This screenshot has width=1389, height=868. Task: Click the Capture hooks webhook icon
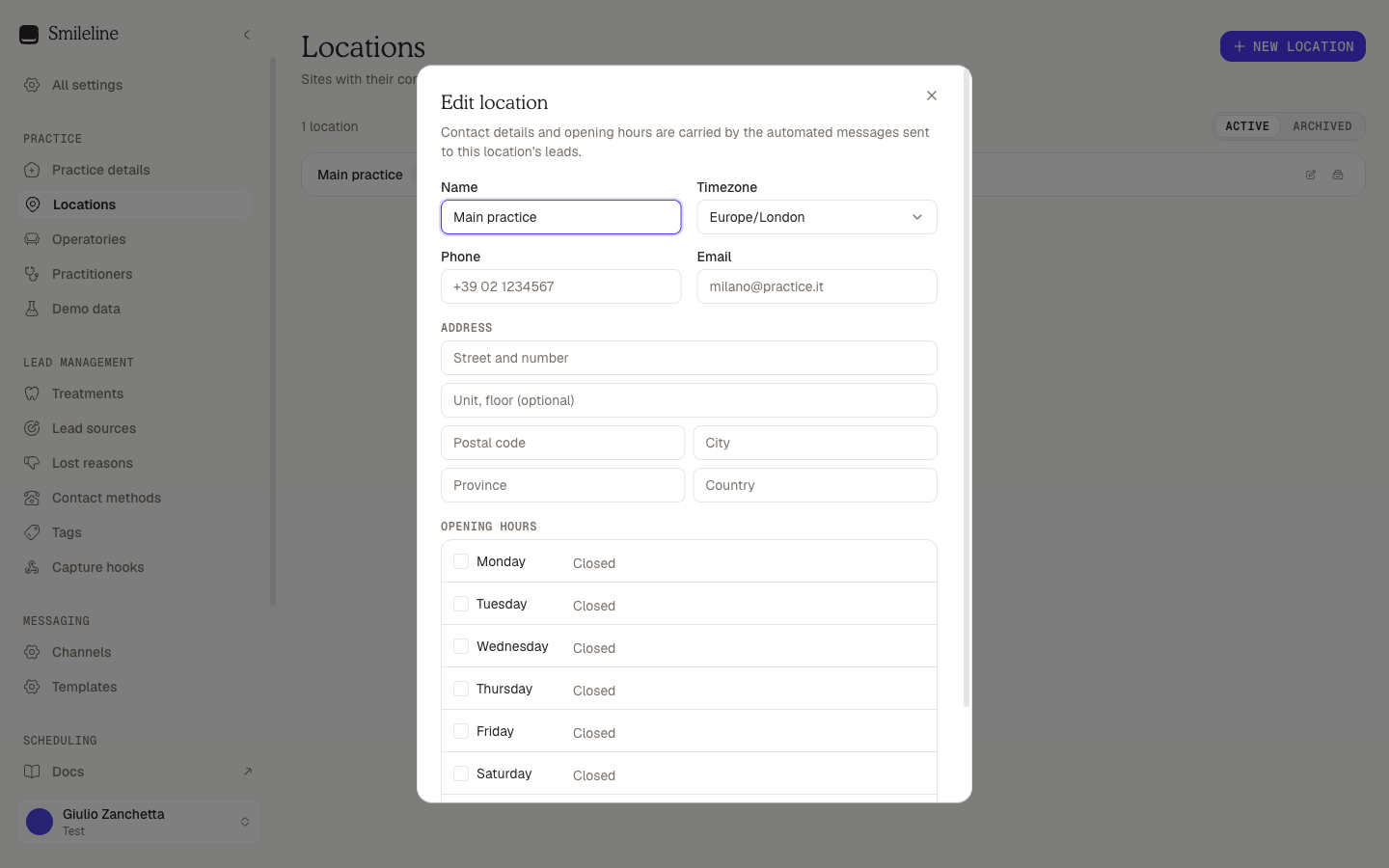32,567
